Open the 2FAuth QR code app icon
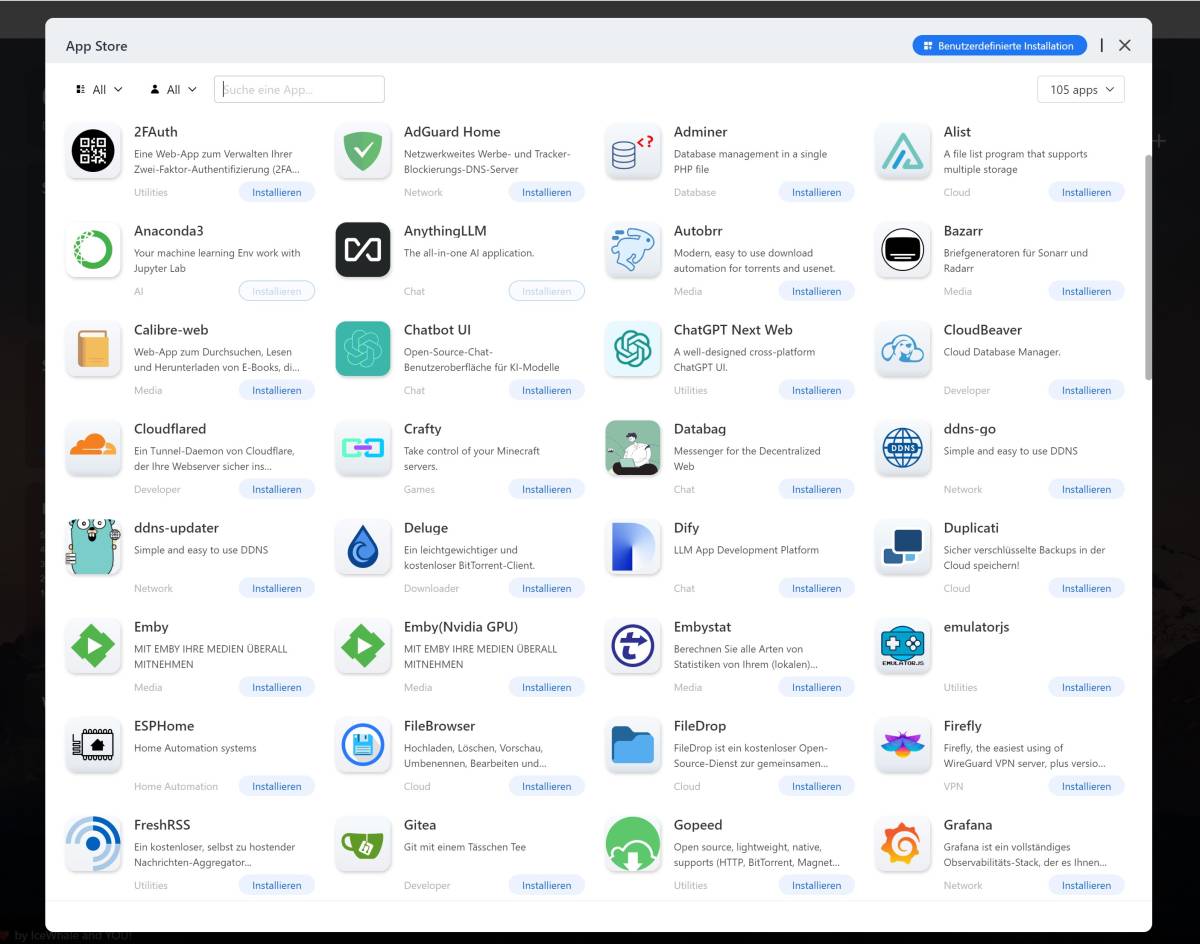The width and height of the screenshot is (1200, 944). pyautogui.click(x=93, y=152)
